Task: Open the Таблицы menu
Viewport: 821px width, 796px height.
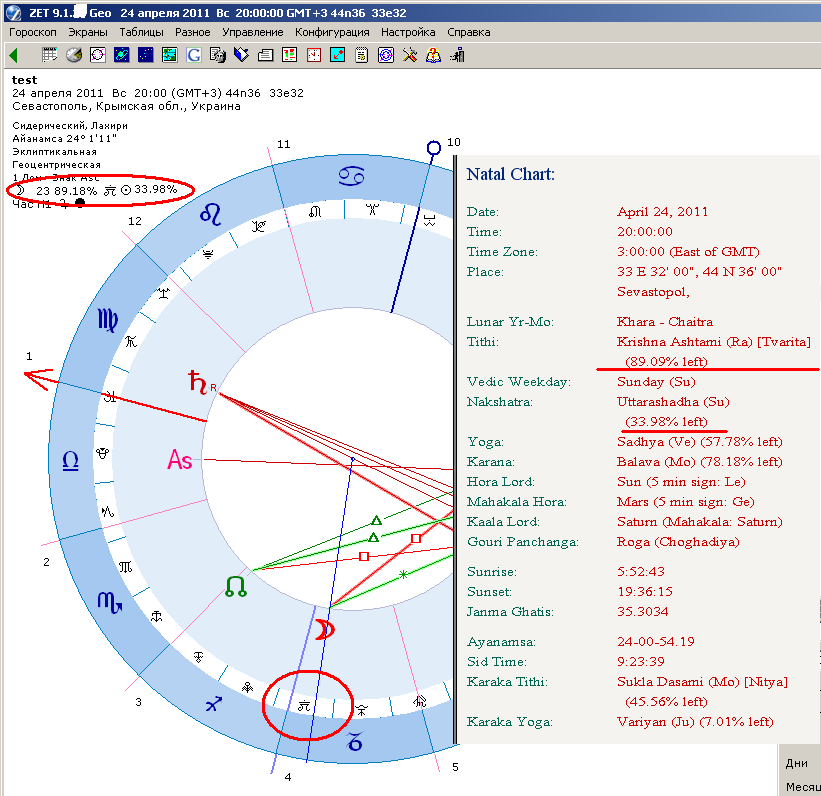Action: (141, 32)
